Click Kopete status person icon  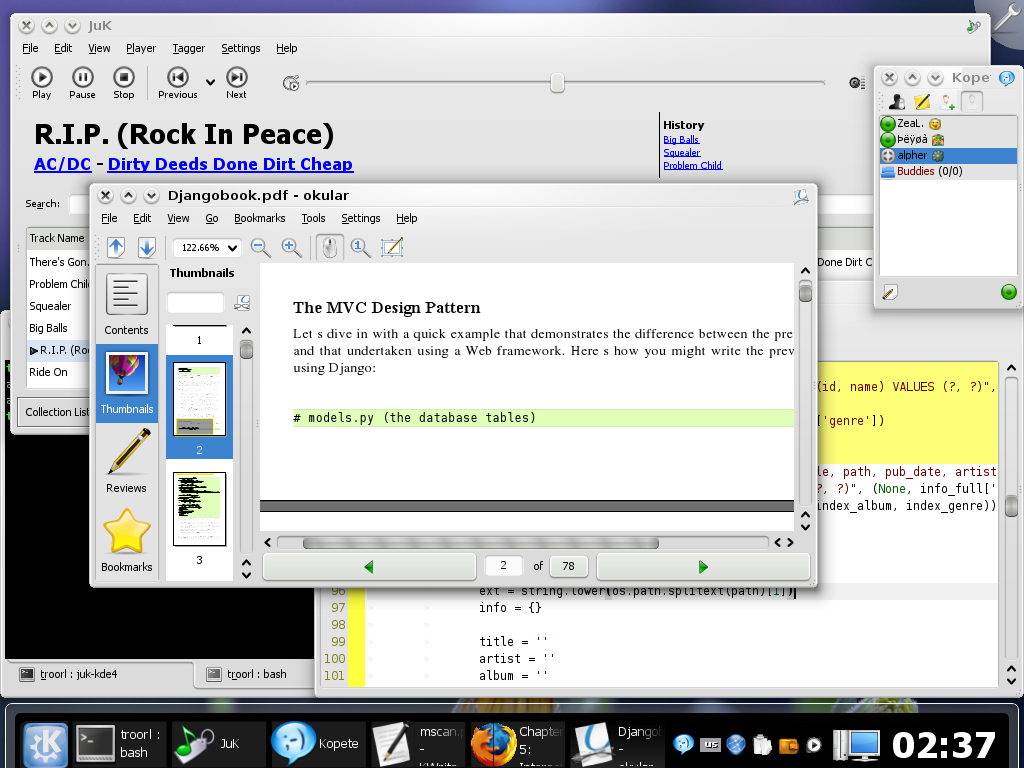tap(897, 102)
